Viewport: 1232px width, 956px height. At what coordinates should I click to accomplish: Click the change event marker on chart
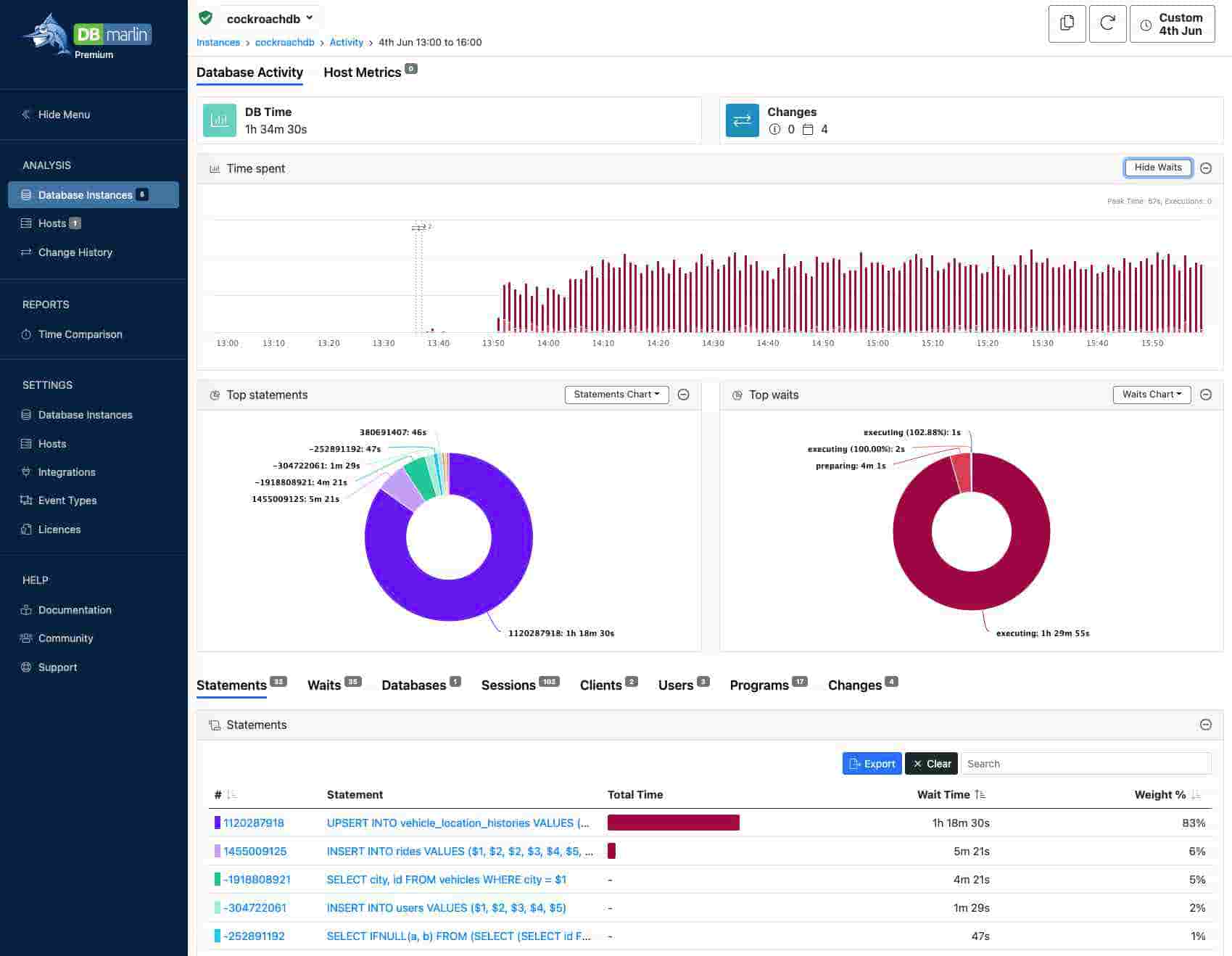(420, 227)
